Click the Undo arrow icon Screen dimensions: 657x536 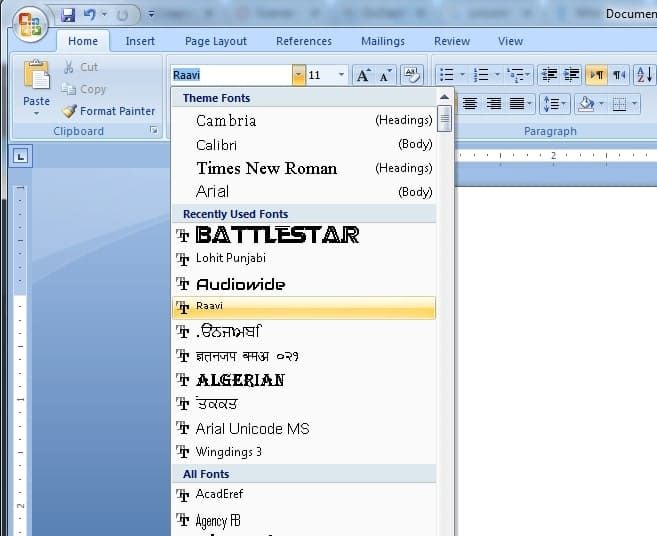(90, 15)
